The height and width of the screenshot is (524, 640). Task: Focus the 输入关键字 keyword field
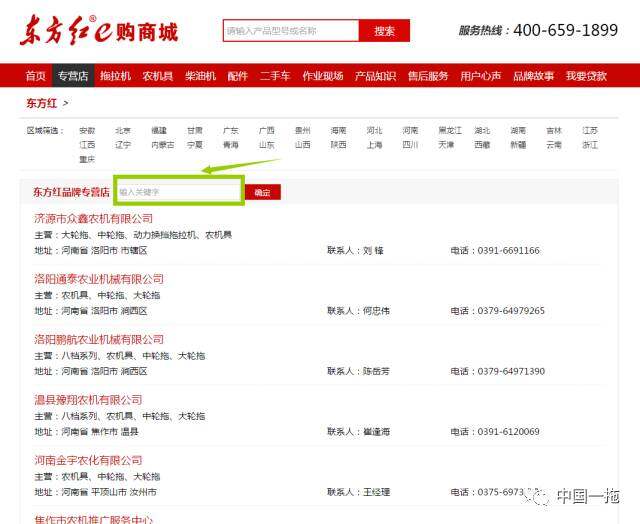[x=179, y=192]
